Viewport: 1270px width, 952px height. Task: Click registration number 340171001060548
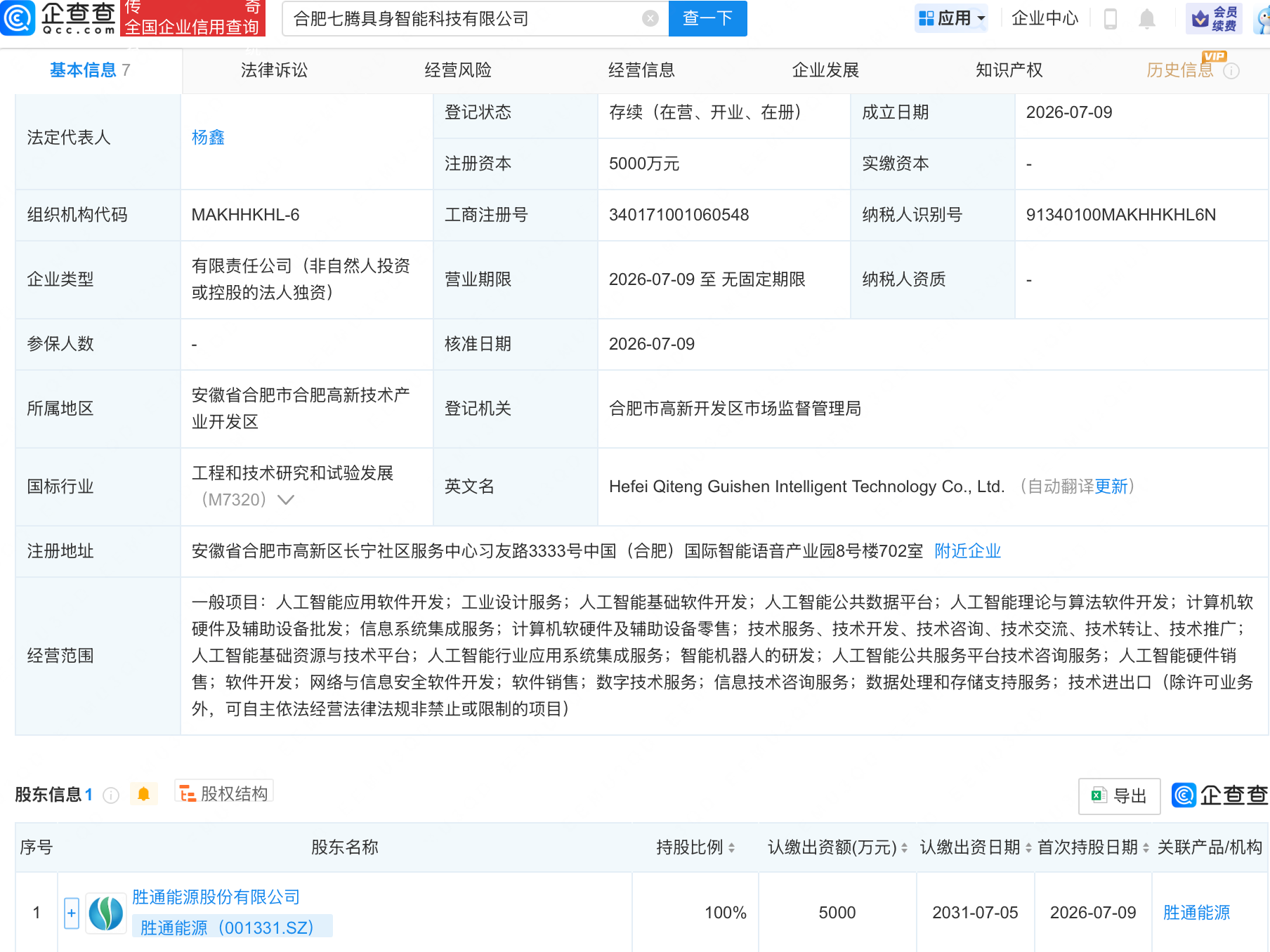point(679,215)
